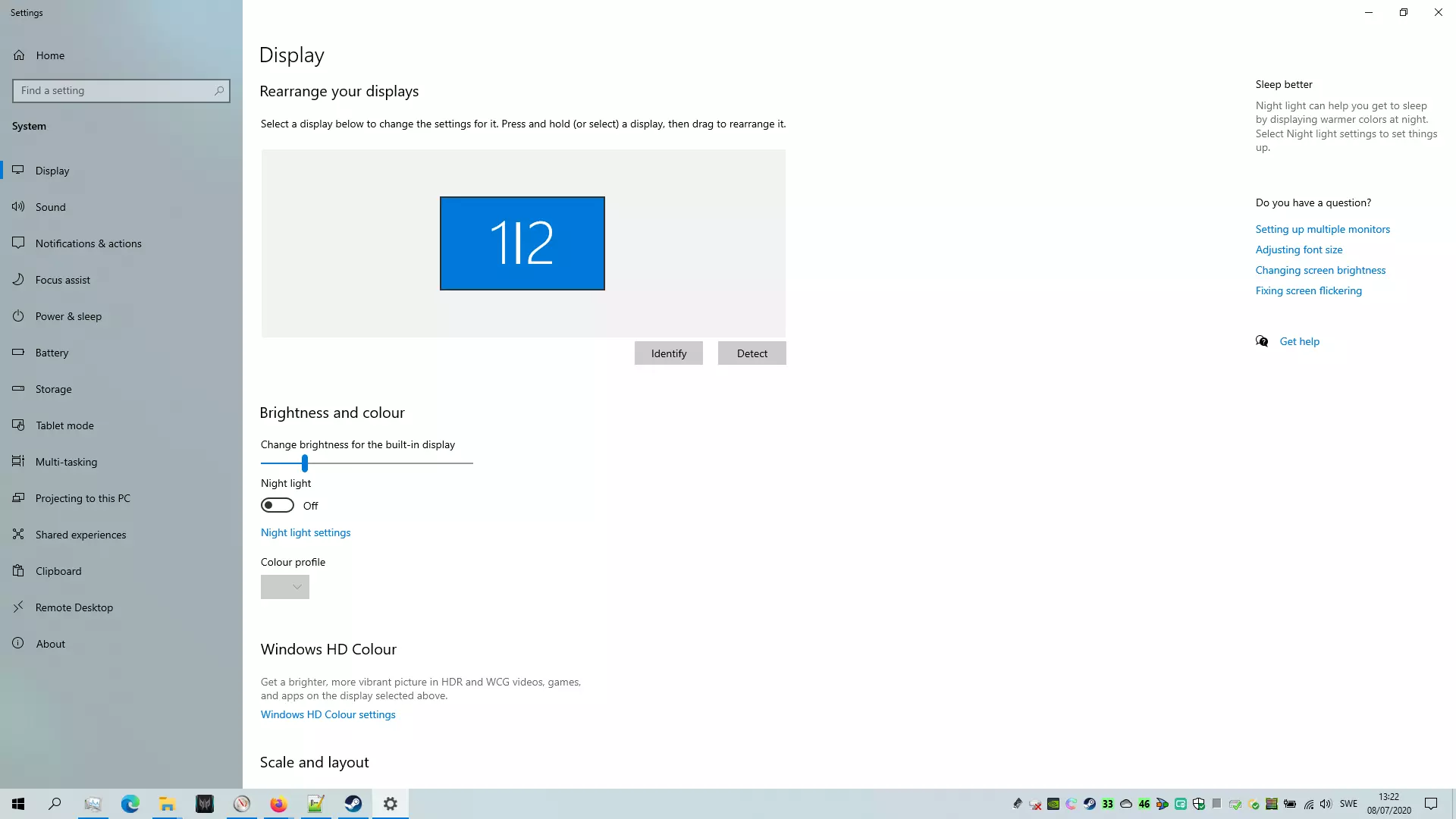
Task: Click the Home icon in sidebar
Action: [x=19, y=55]
